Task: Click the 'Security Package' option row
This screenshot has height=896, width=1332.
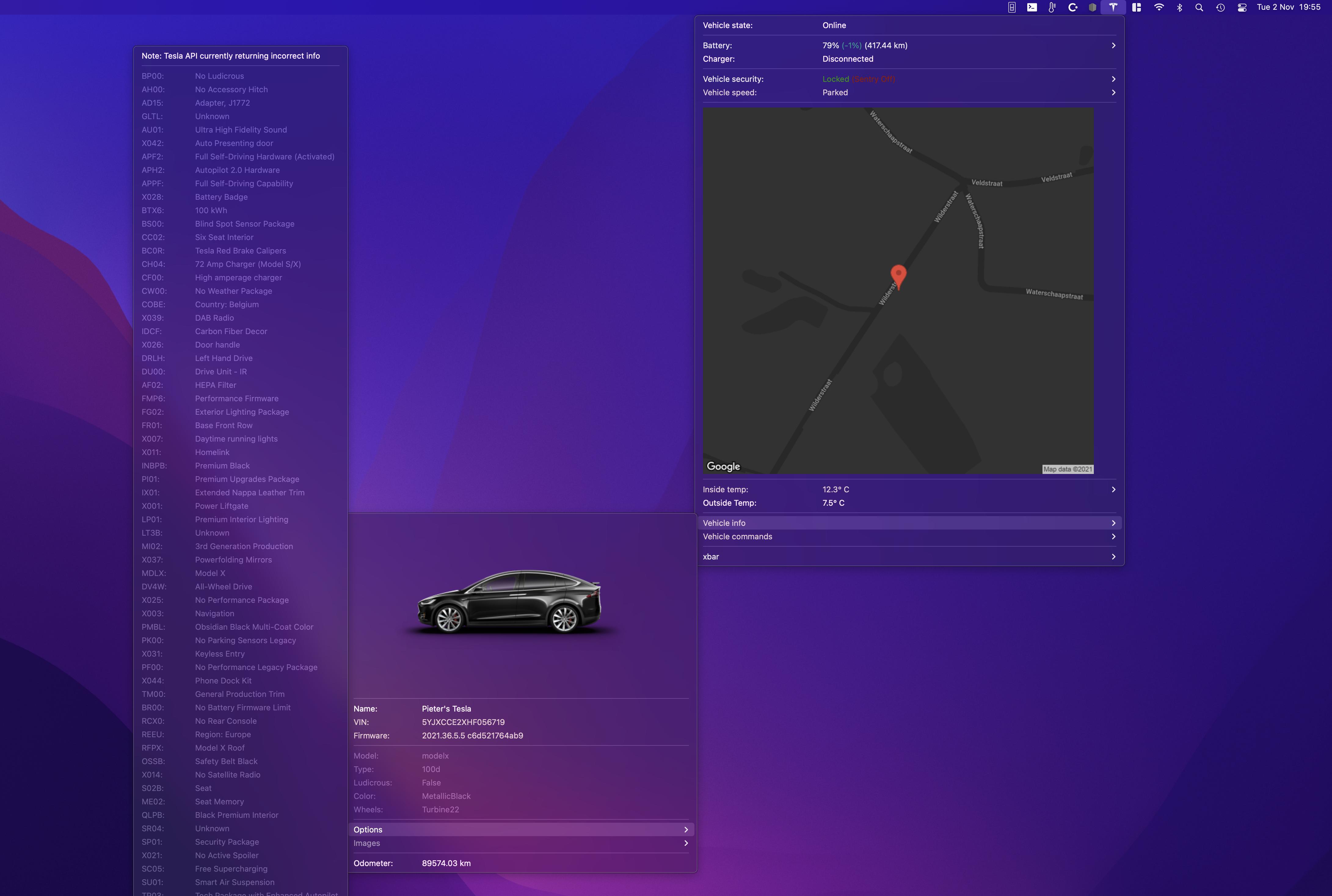Action: [x=241, y=842]
